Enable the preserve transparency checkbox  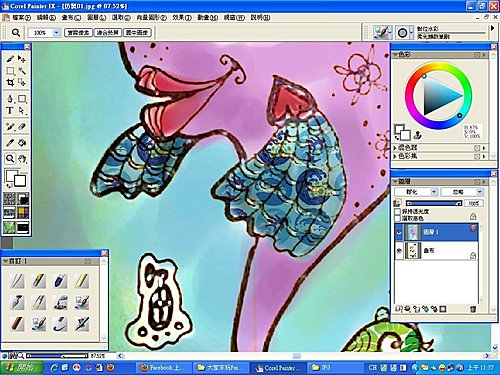pyautogui.click(x=397, y=211)
